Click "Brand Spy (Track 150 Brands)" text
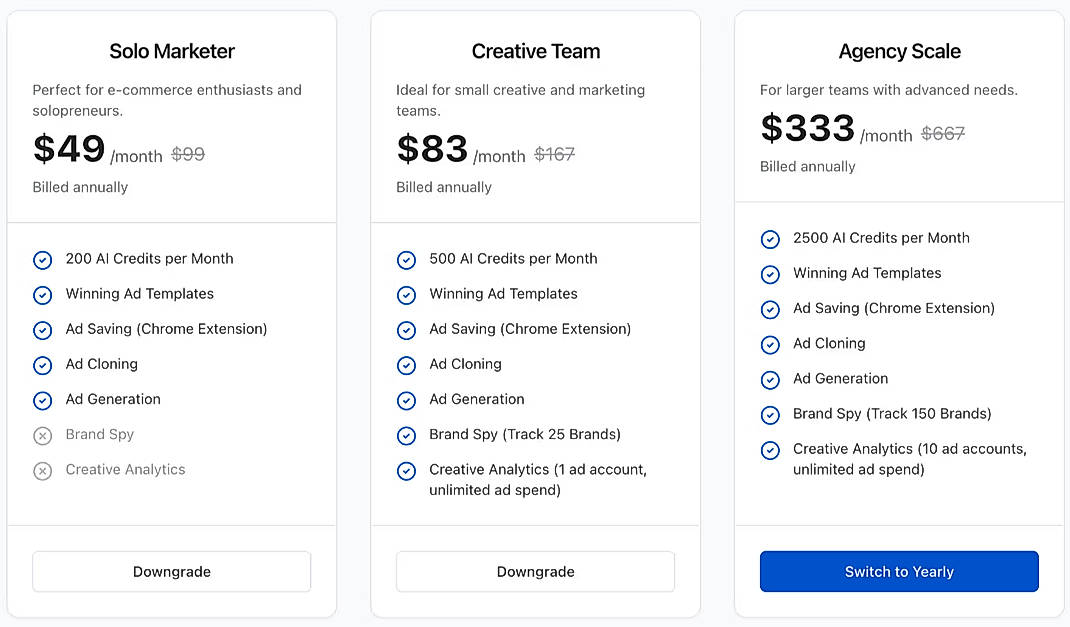This screenshot has height=627, width=1070. coord(892,414)
